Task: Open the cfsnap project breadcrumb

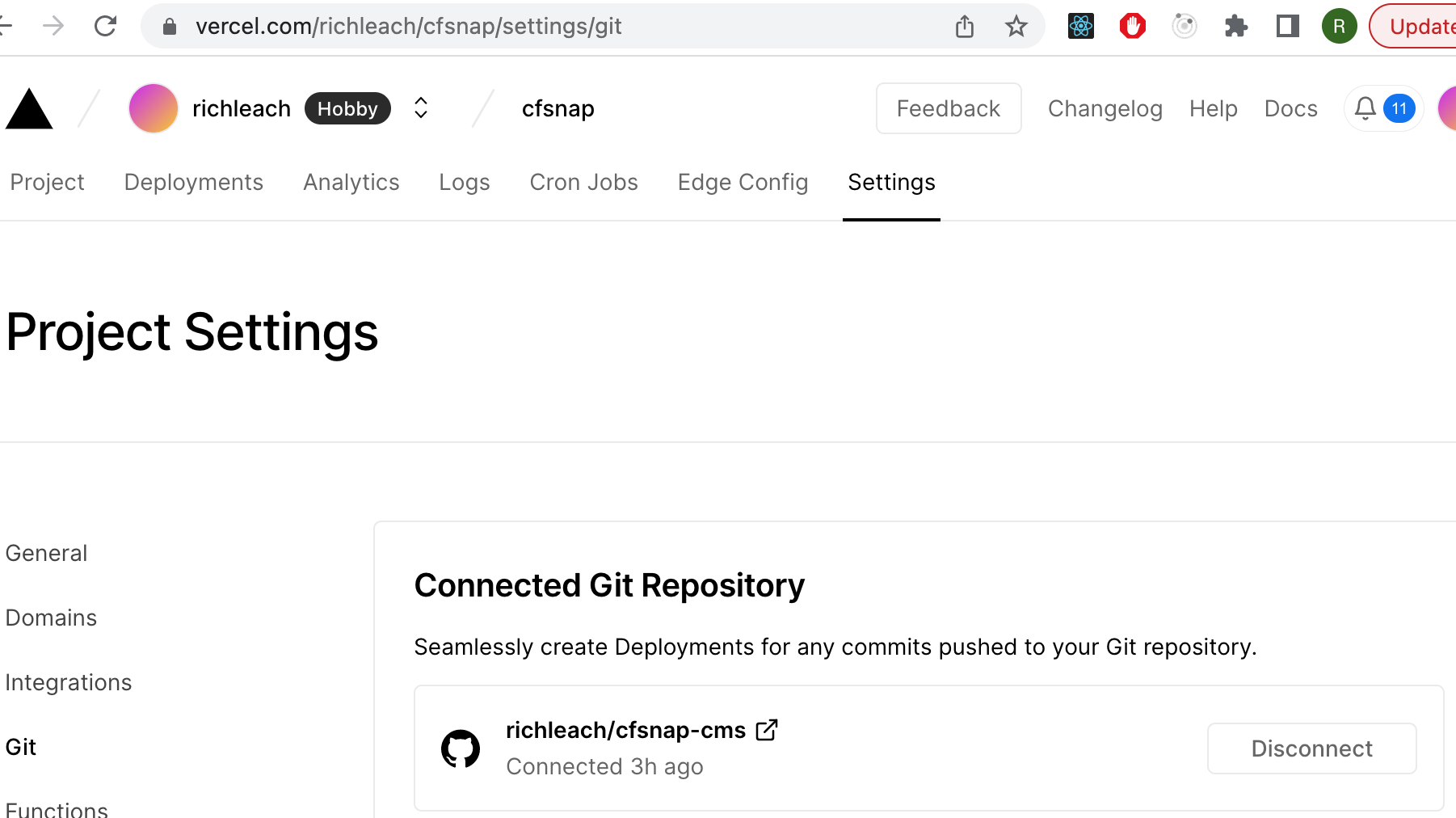Action: [558, 108]
